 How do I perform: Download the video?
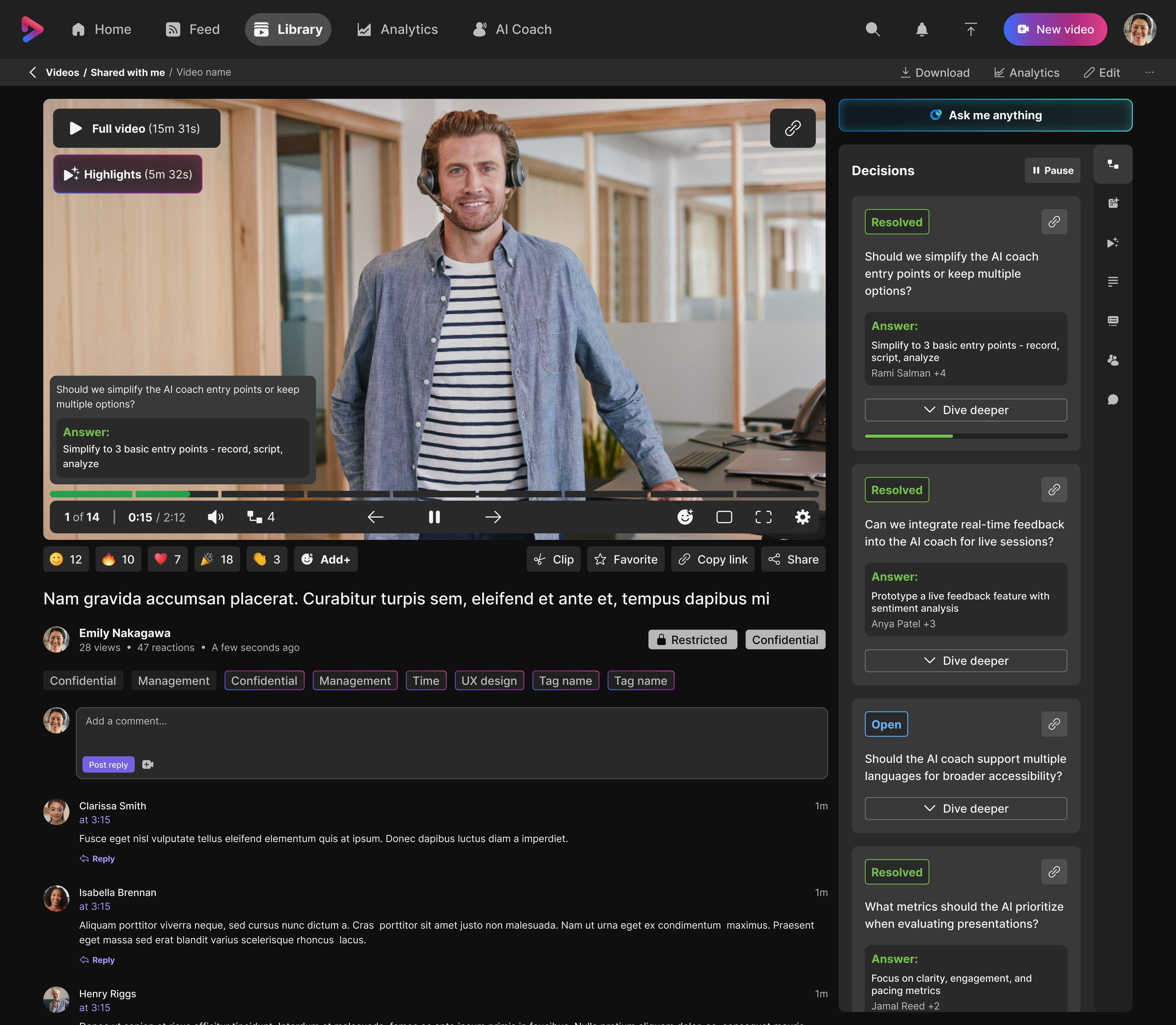[935, 73]
